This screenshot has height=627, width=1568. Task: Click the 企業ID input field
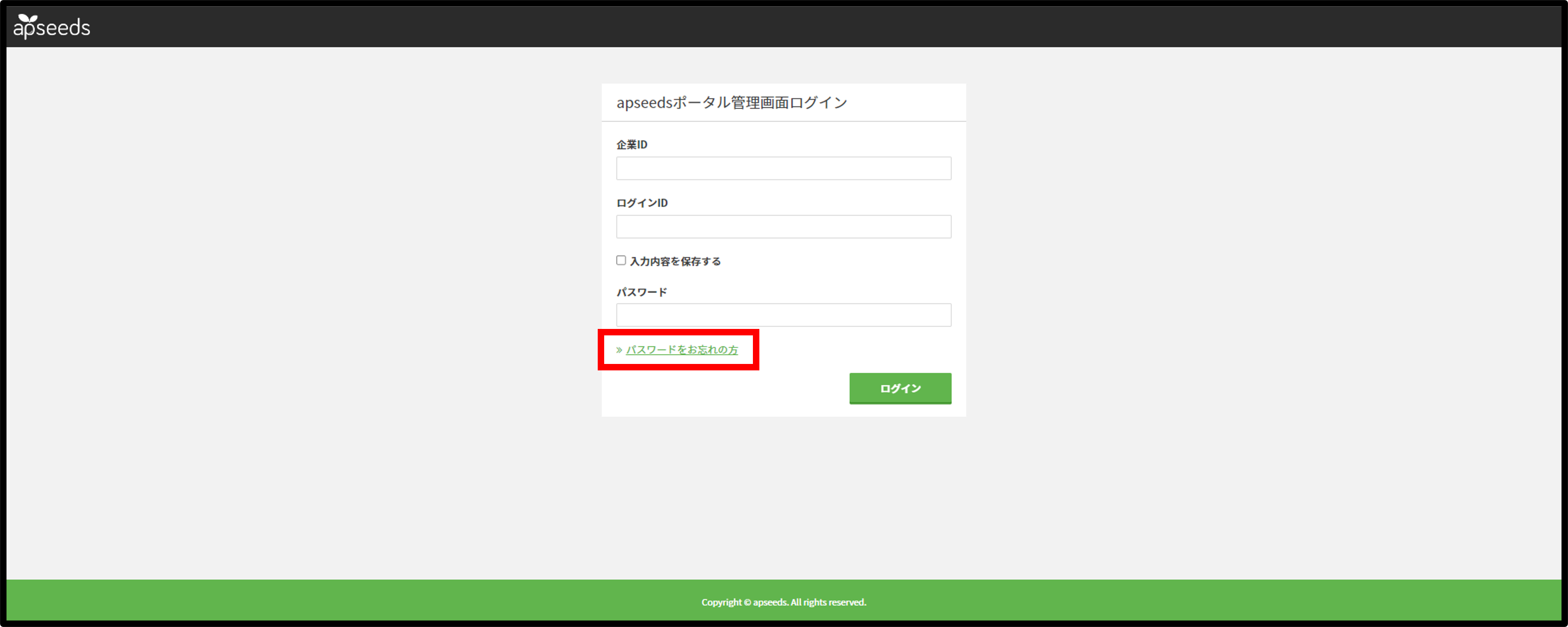(x=783, y=168)
